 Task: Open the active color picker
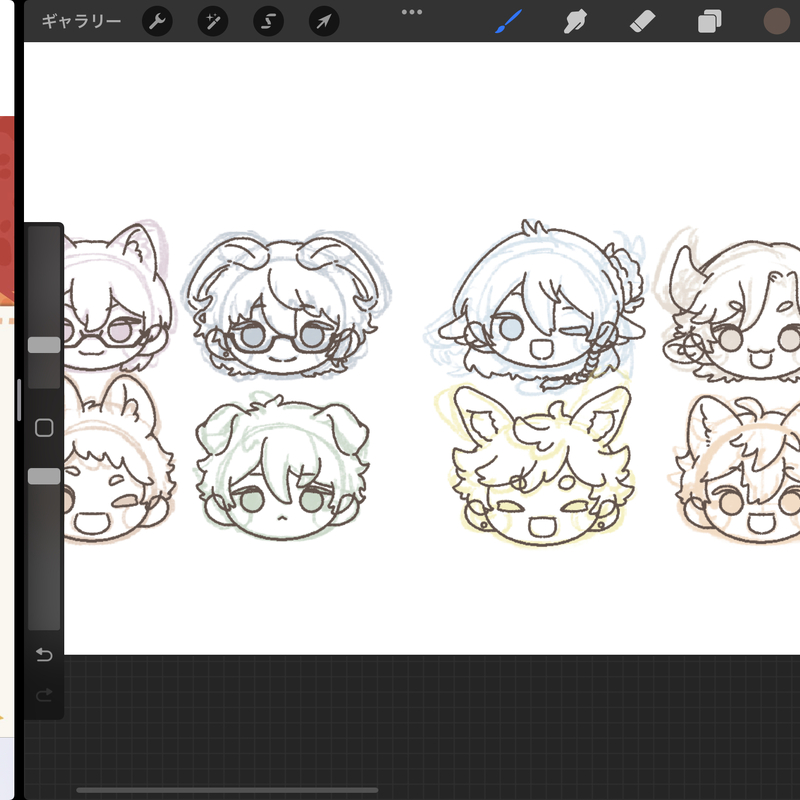tap(777, 21)
